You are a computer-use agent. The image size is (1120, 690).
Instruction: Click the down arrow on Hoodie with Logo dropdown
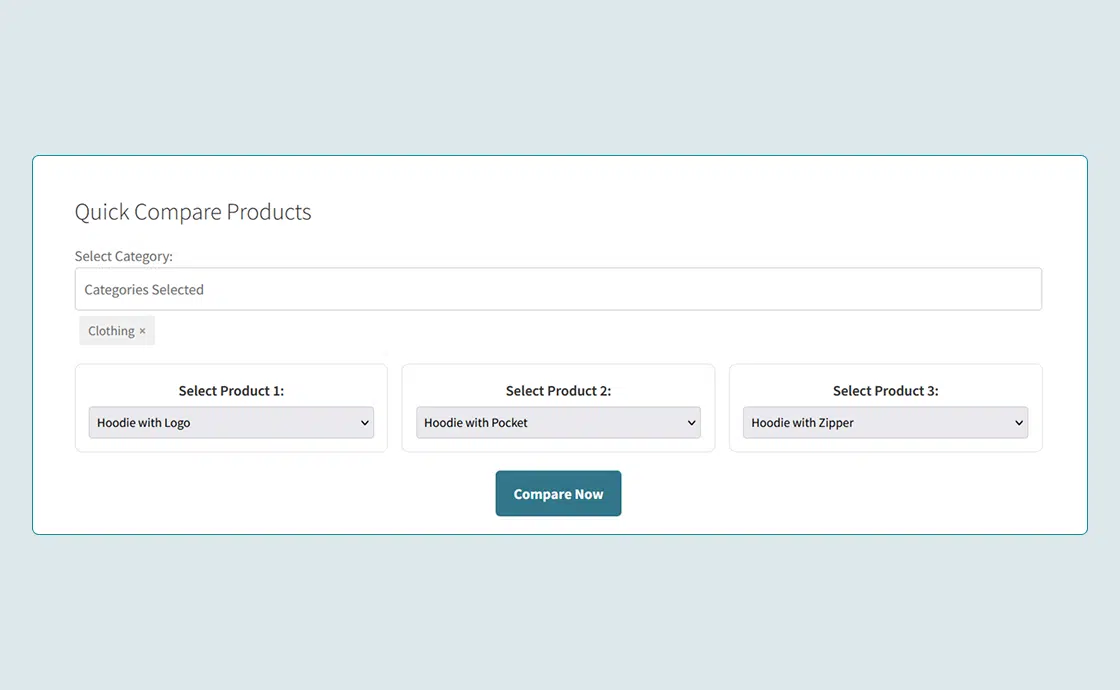tap(364, 423)
